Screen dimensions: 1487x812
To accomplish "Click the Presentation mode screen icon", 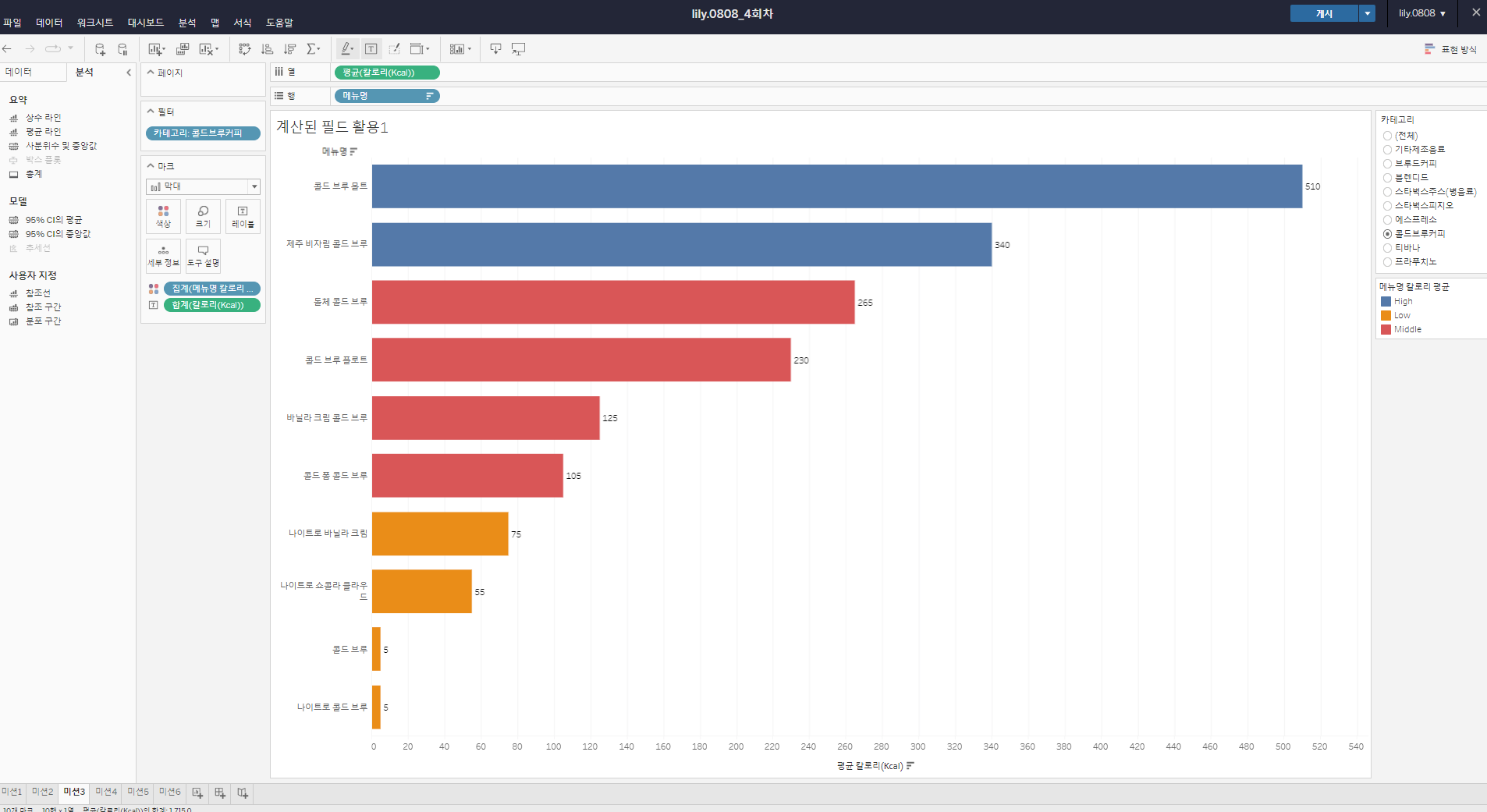I will point(518,49).
